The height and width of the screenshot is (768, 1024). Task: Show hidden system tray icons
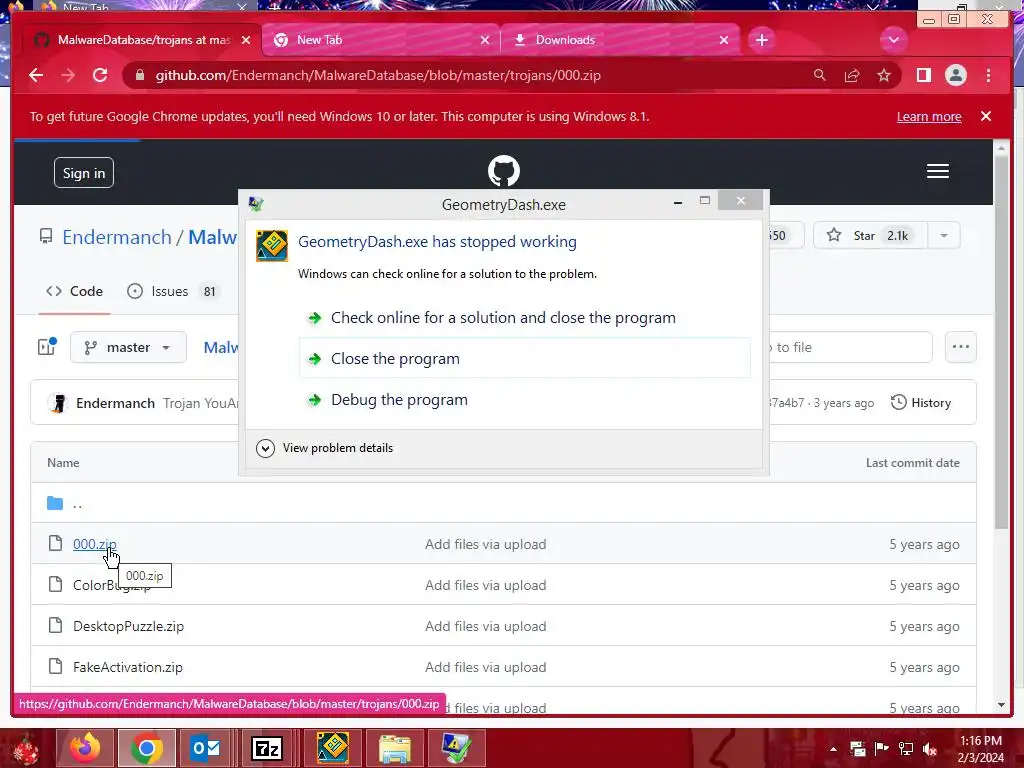(x=833, y=748)
